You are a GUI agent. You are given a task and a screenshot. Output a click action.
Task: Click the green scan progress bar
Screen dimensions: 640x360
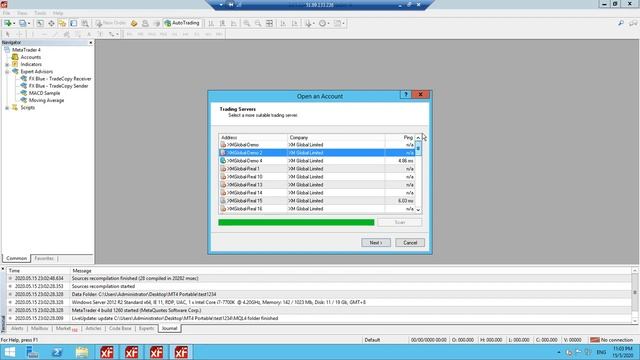click(296, 222)
